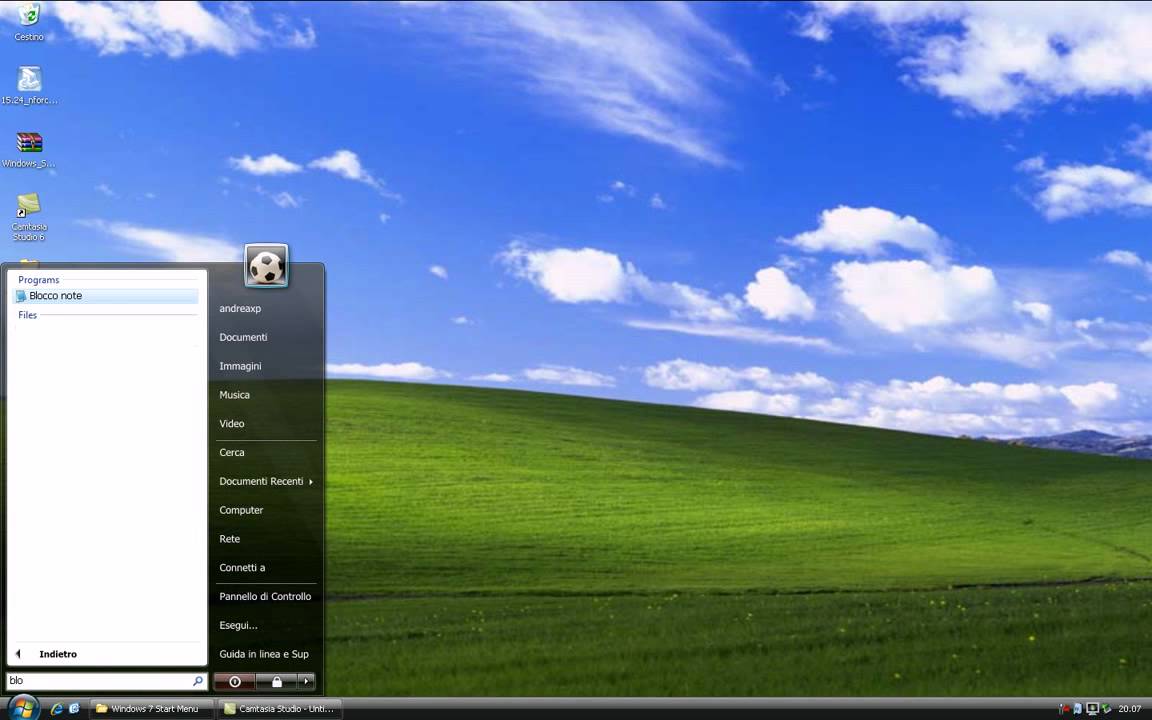Expand Documenti Recenti submenu
Image resolution: width=1152 pixels, height=720 pixels.
(266, 481)
